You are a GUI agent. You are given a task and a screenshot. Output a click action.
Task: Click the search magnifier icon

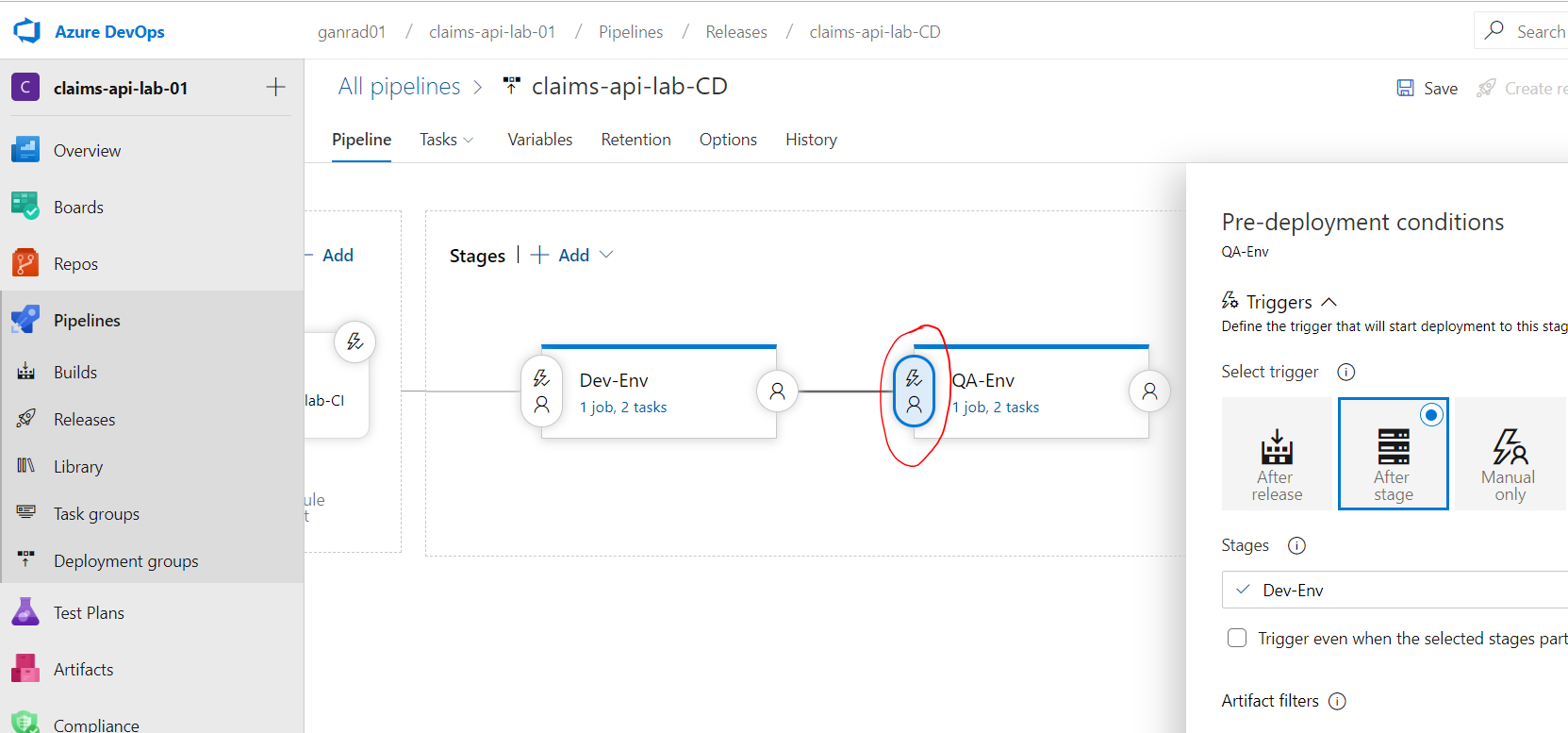tap(1494, 30)
